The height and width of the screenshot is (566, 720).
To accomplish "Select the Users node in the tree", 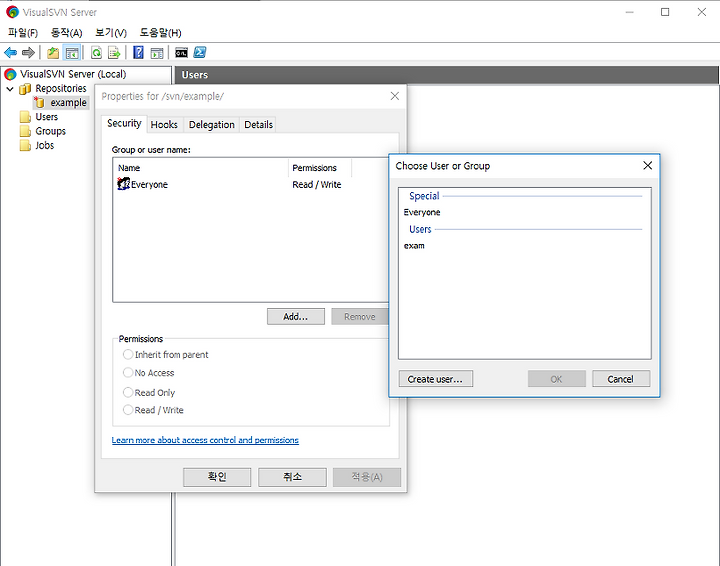I will 47,117.
